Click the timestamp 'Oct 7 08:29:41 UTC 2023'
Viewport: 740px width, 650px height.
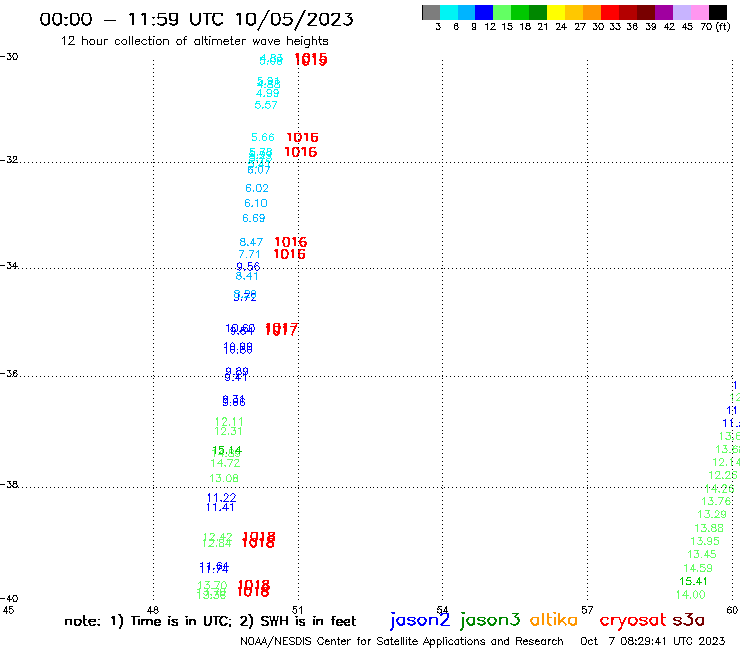coord(653,642)
